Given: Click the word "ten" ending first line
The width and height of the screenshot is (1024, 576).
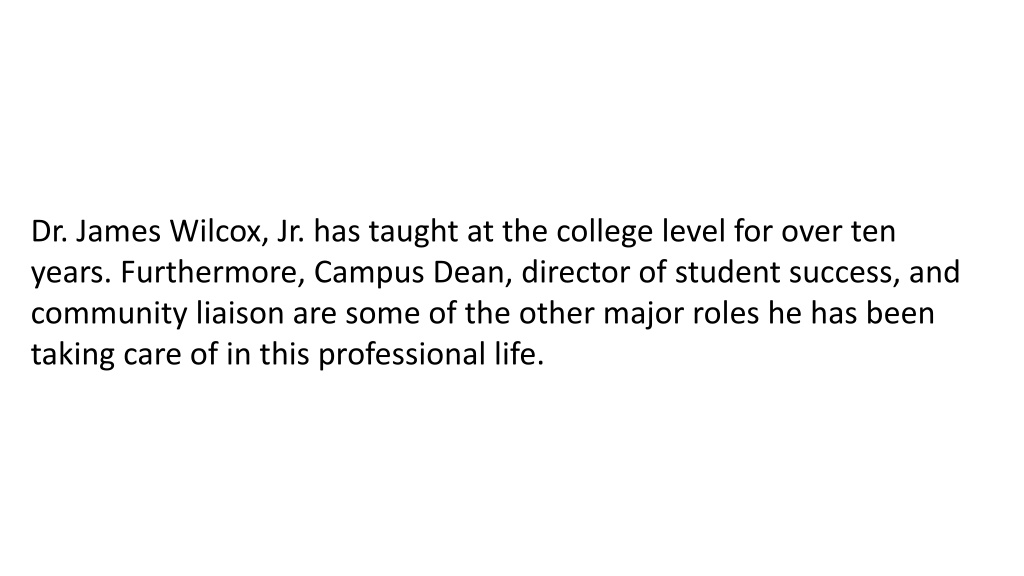Looking at the screenshot, I should [x=872, y=232].
